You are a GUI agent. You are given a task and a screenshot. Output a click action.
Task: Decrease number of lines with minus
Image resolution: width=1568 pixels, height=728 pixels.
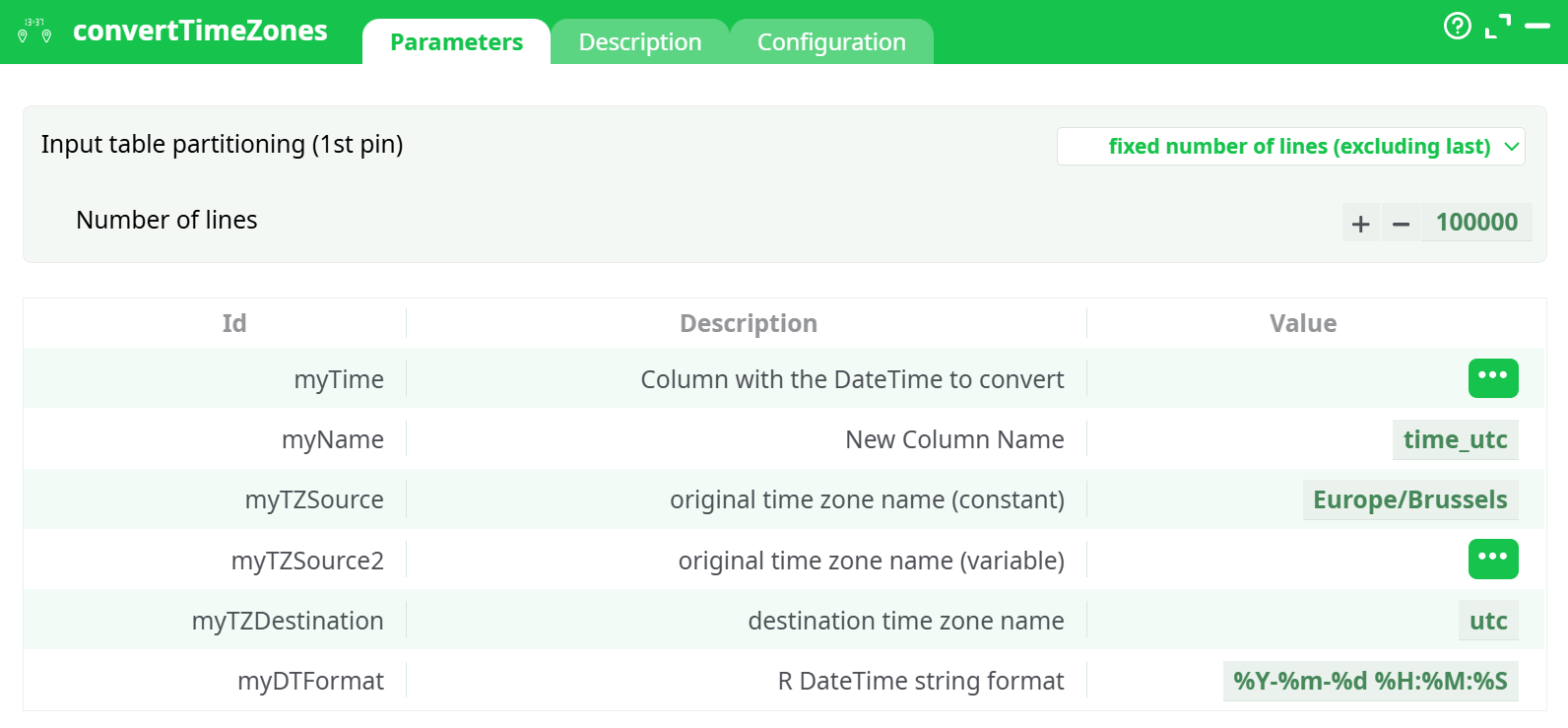click(1401, 224)
